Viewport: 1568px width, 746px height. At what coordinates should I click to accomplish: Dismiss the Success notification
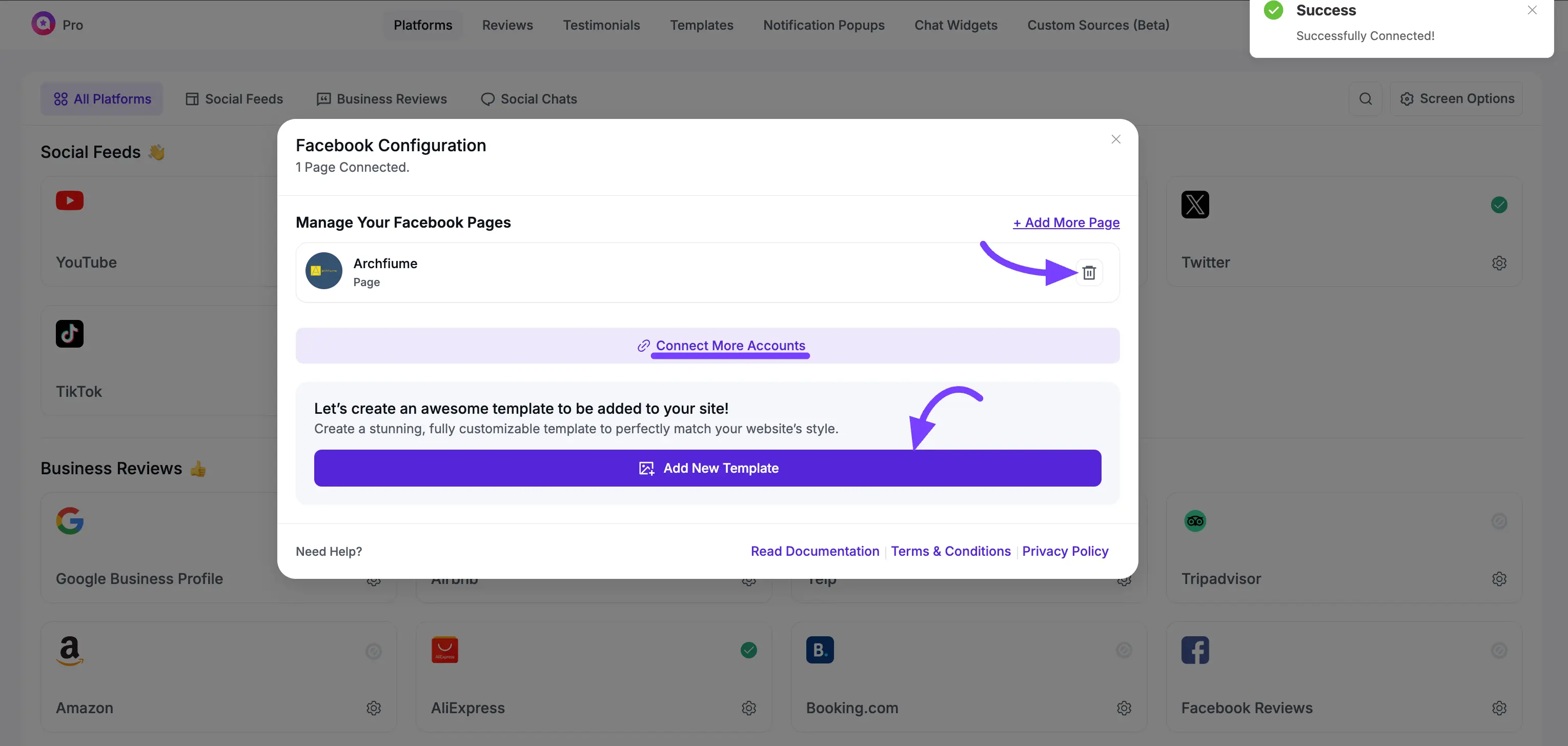[x=1532, y=10]
